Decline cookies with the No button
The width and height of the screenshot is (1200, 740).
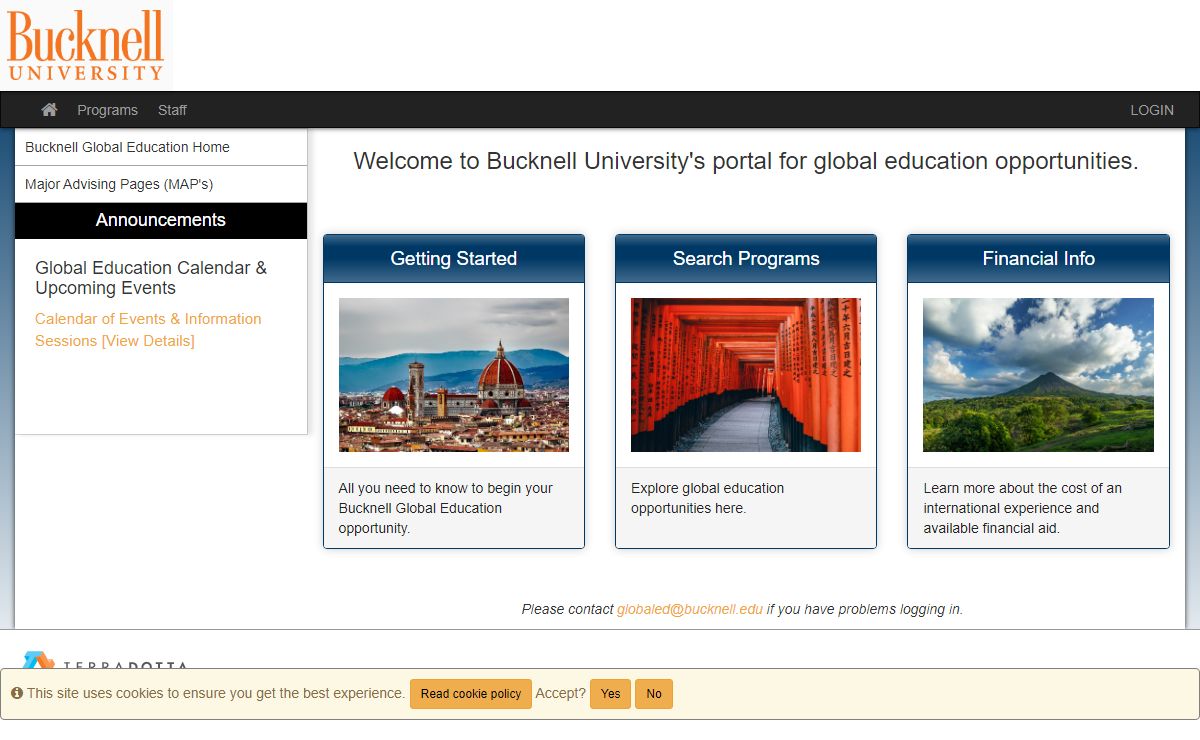pos(653,694)
